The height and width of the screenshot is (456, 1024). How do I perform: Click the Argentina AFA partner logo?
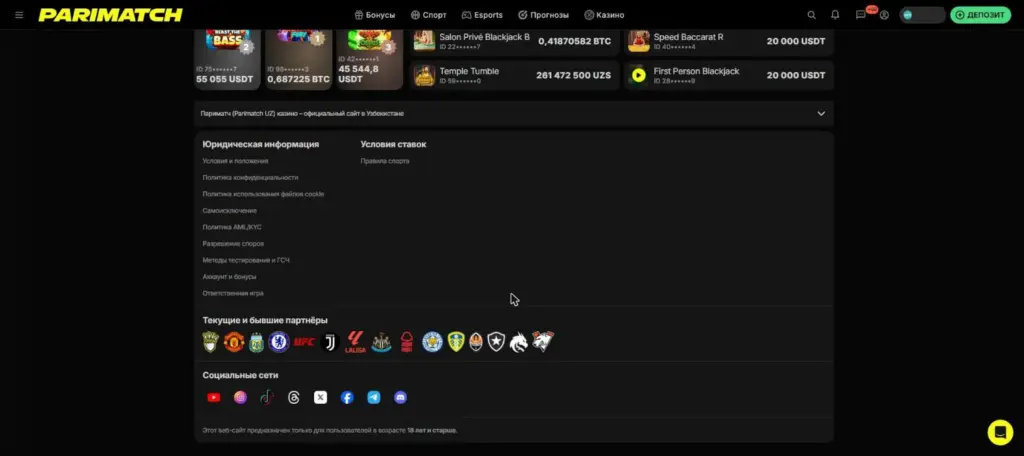tap(257, 342)
